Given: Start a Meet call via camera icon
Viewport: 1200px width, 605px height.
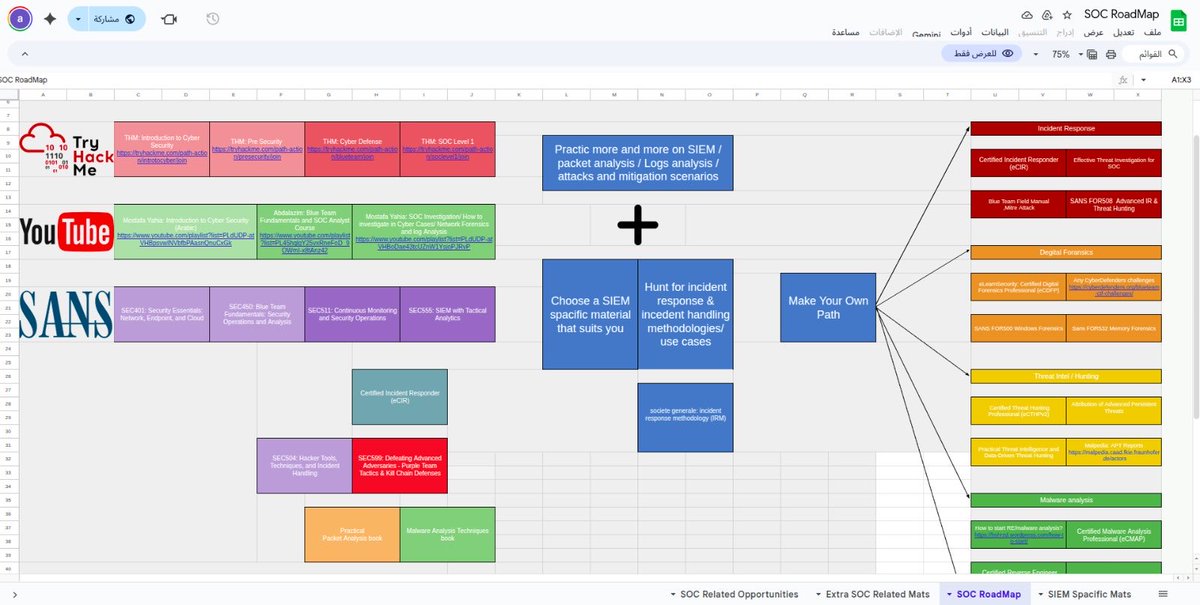Looking at the screenshot, I should (170, 19).
